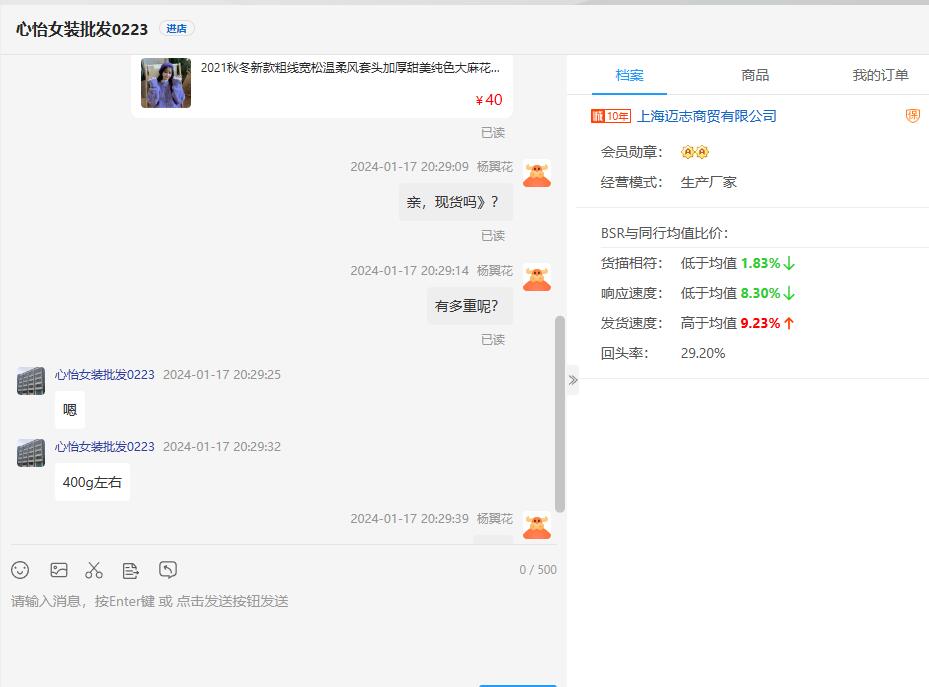Click the 10年 membership badge

point(611,116)
